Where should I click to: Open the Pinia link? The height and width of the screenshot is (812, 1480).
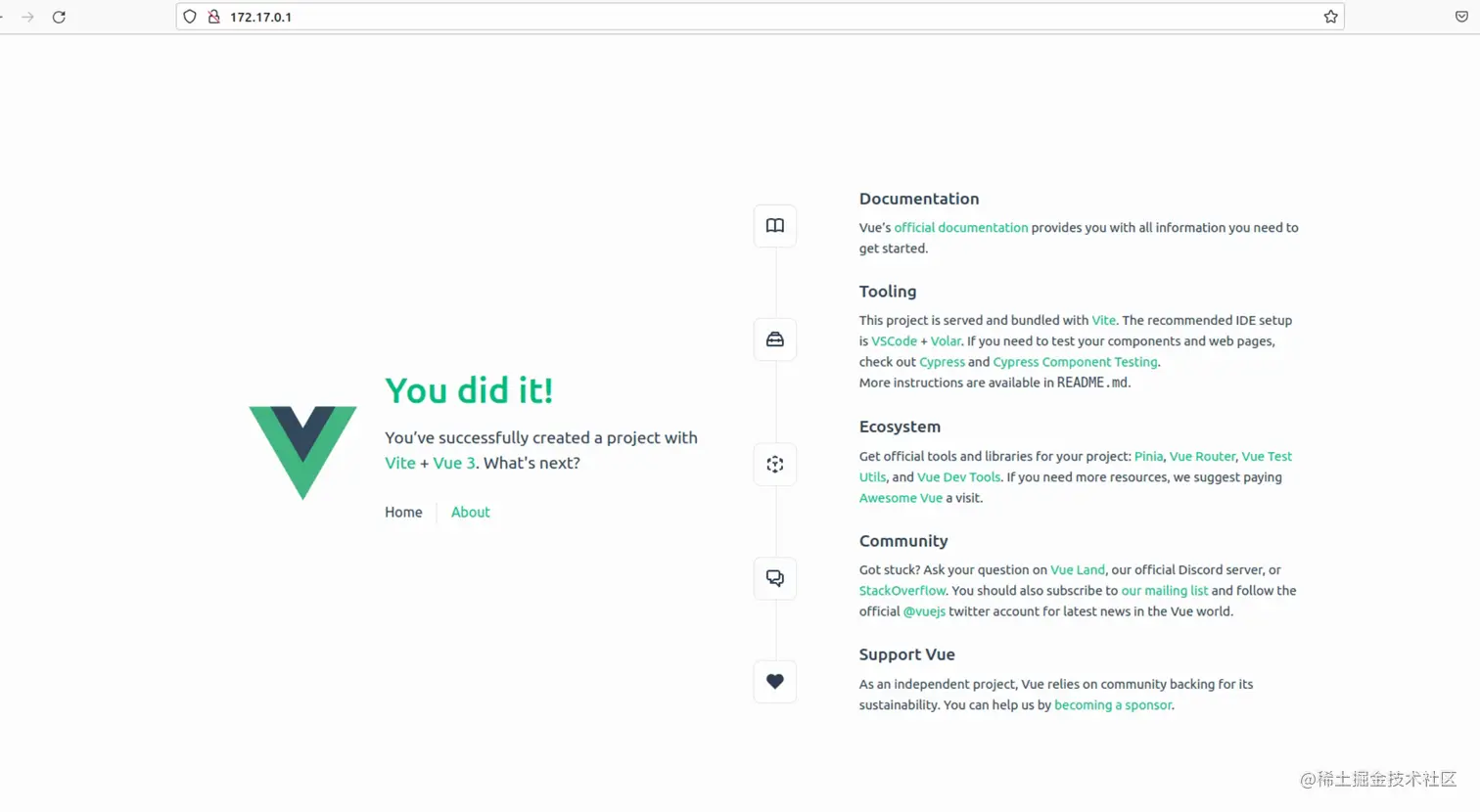tap(1148, 457)
